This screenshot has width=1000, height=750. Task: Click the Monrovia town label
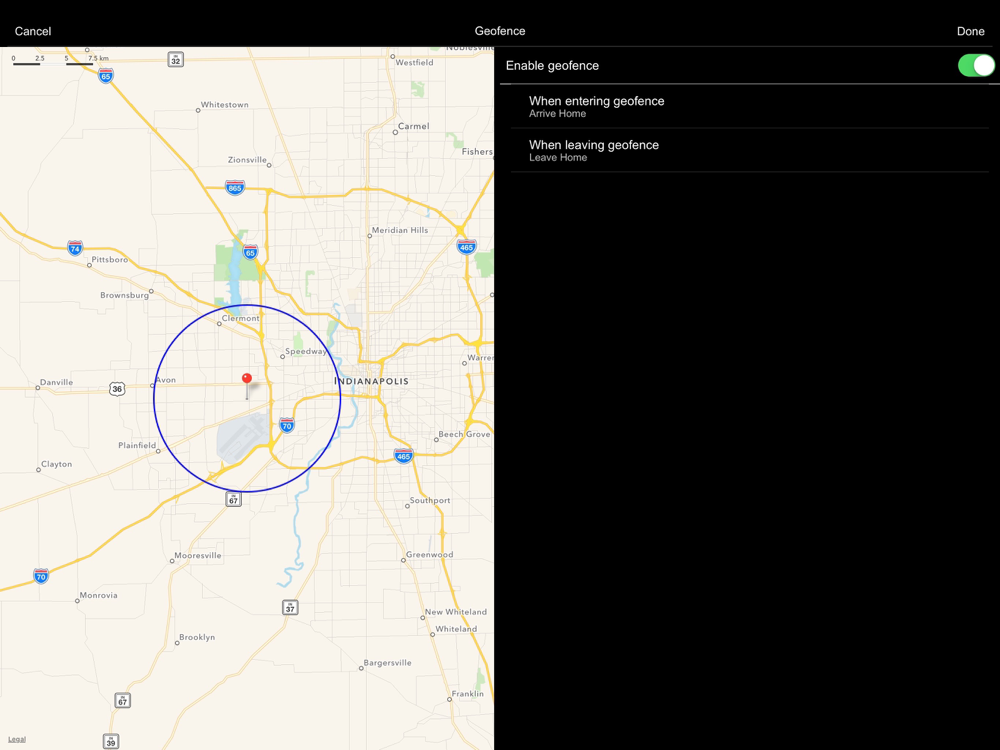[98, 595]
